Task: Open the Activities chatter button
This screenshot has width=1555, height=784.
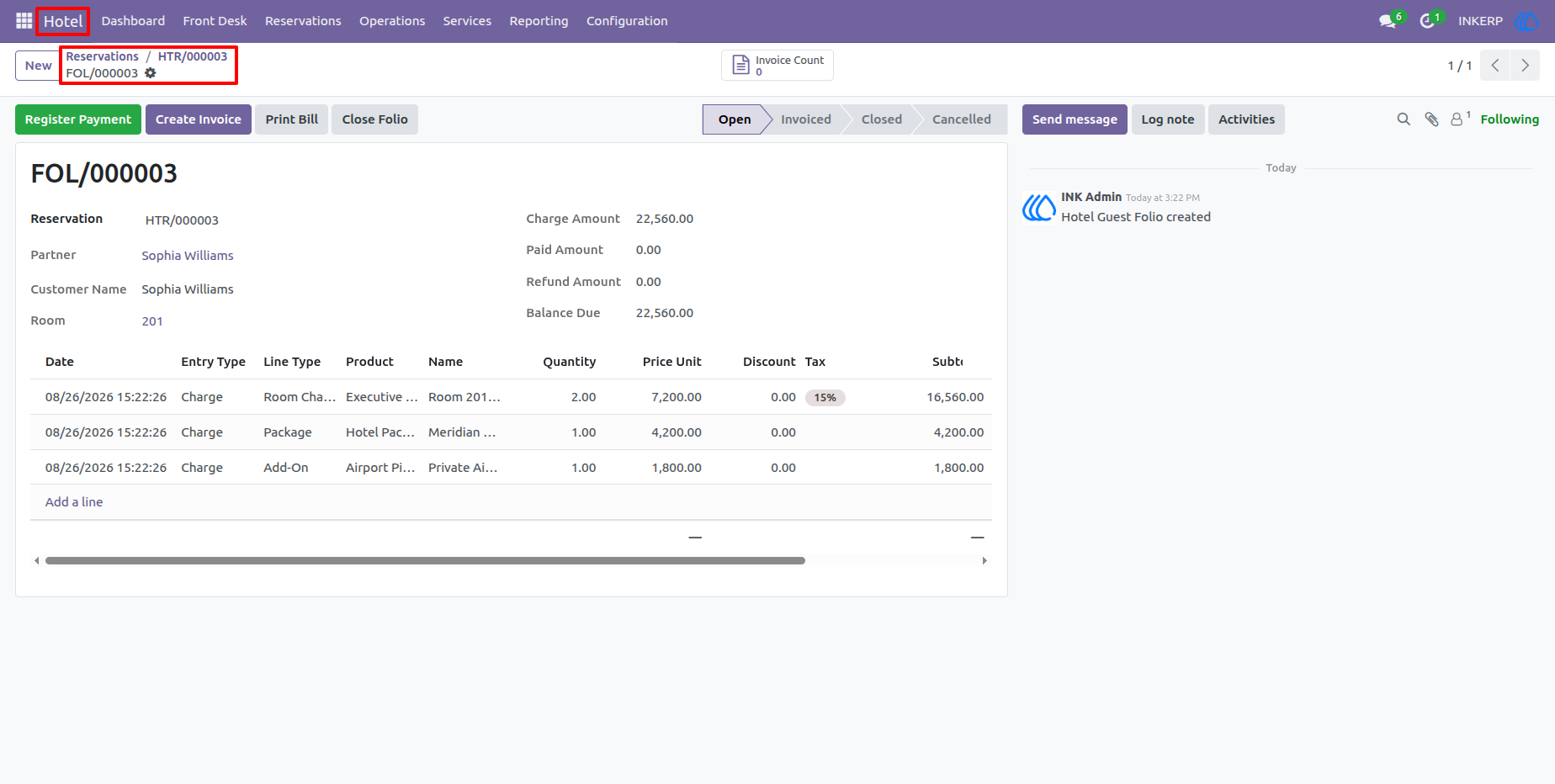Action: point(1246,119)
